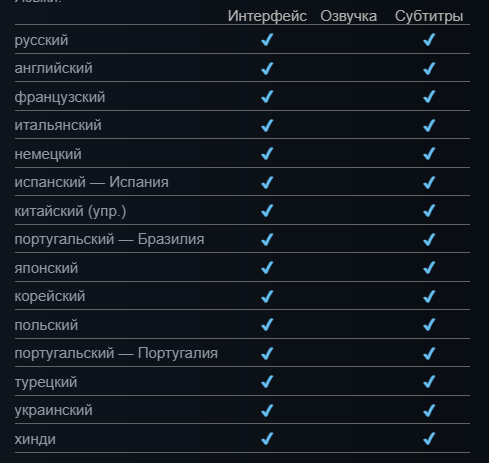Click the Озвучка column header
Screen dimensions: 489x463
click(349, 16)
